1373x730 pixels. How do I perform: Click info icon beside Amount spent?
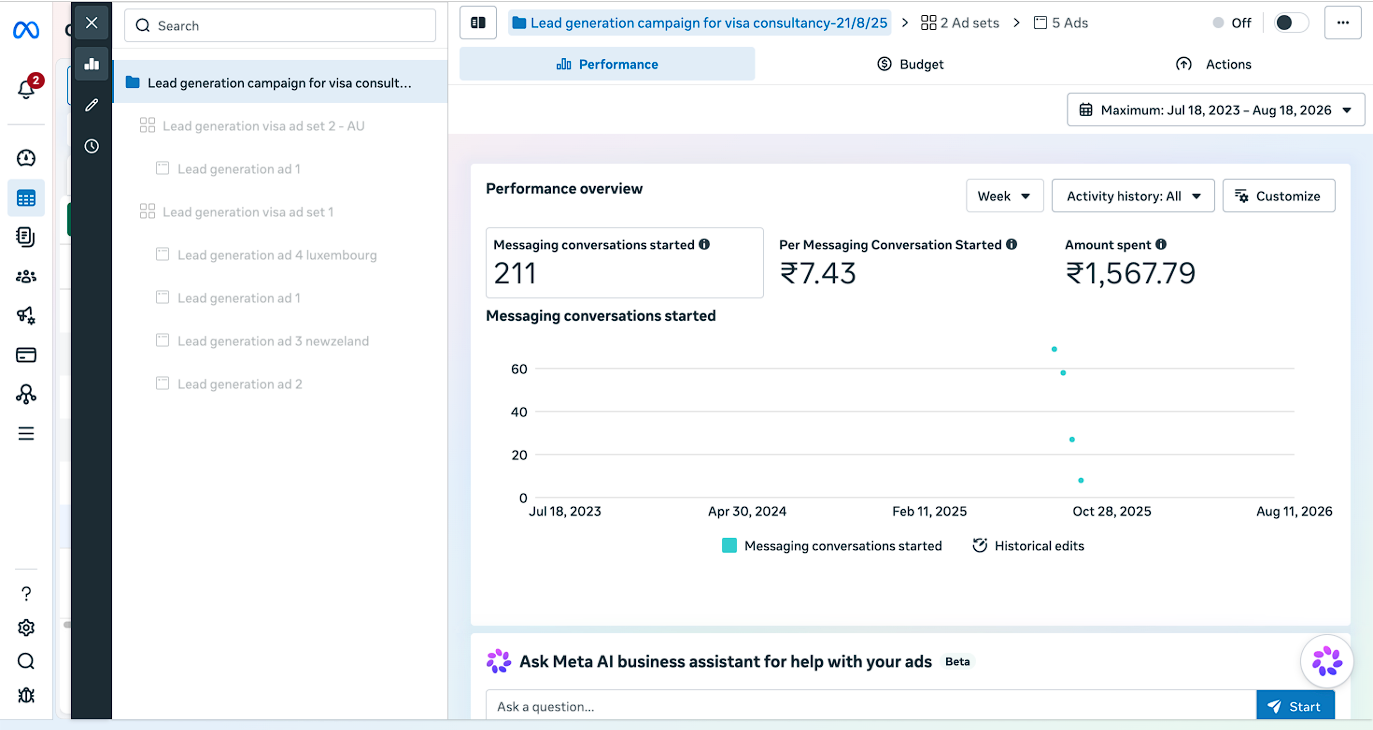(x=1161, y=244)
